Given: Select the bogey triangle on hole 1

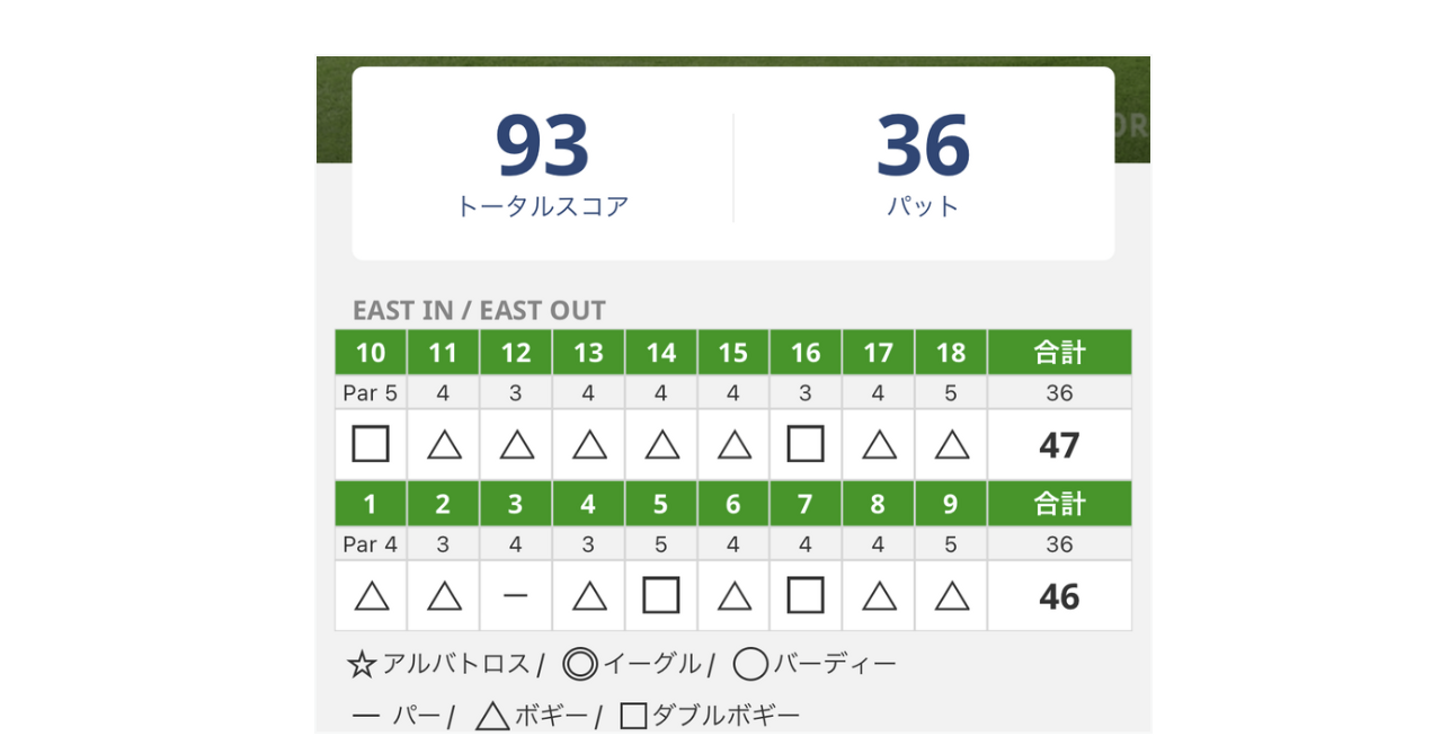Looking at the screenshot, I should pos(371,597).
